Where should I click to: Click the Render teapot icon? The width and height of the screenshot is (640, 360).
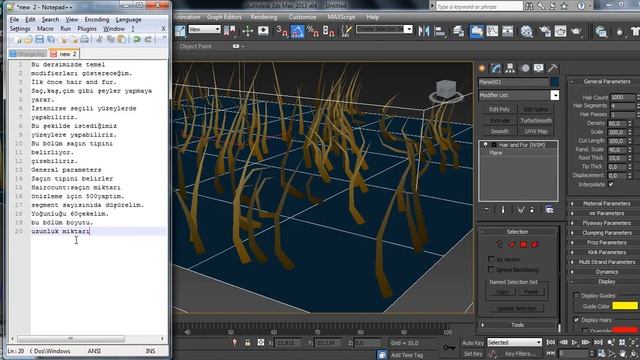point(576,31)
